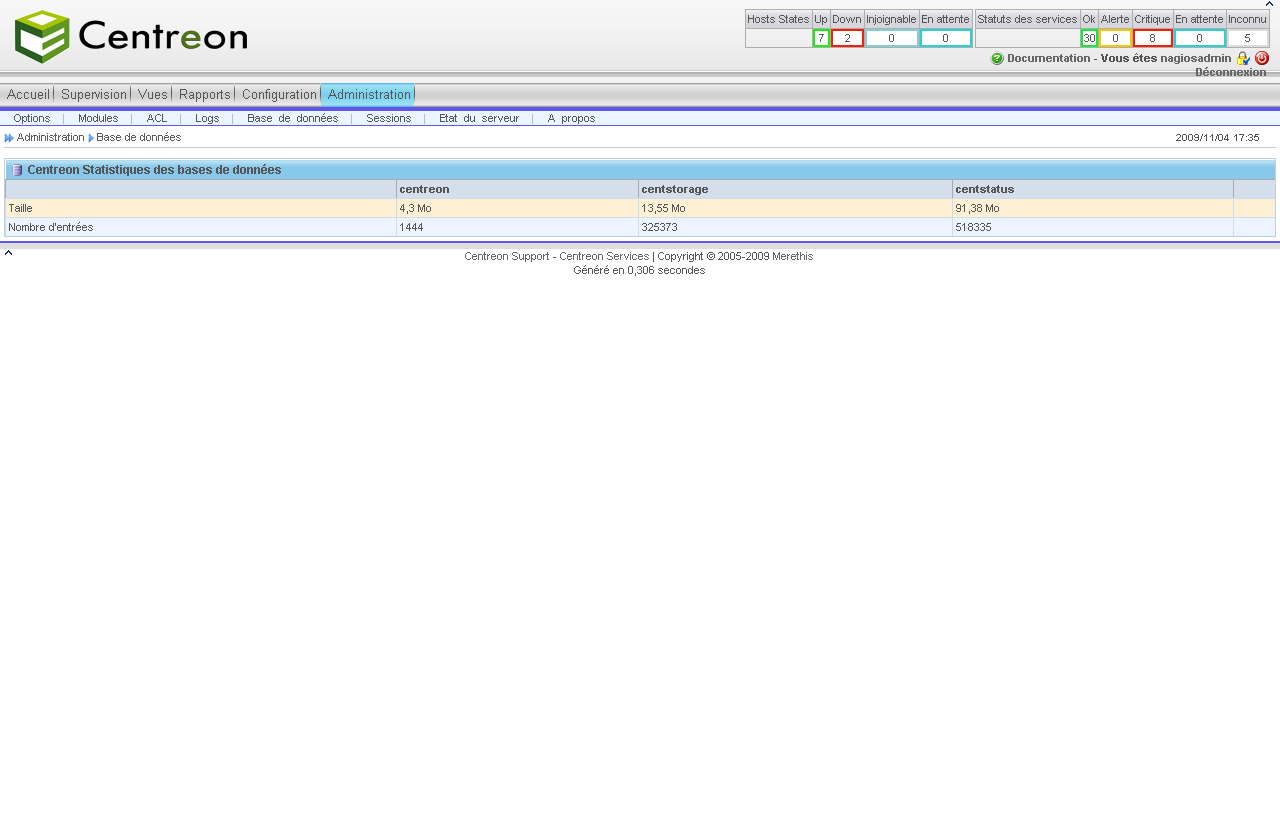Click the Déconnexion link
The width and height of the screenshot is (1280, 837).
pos(1230,72)
